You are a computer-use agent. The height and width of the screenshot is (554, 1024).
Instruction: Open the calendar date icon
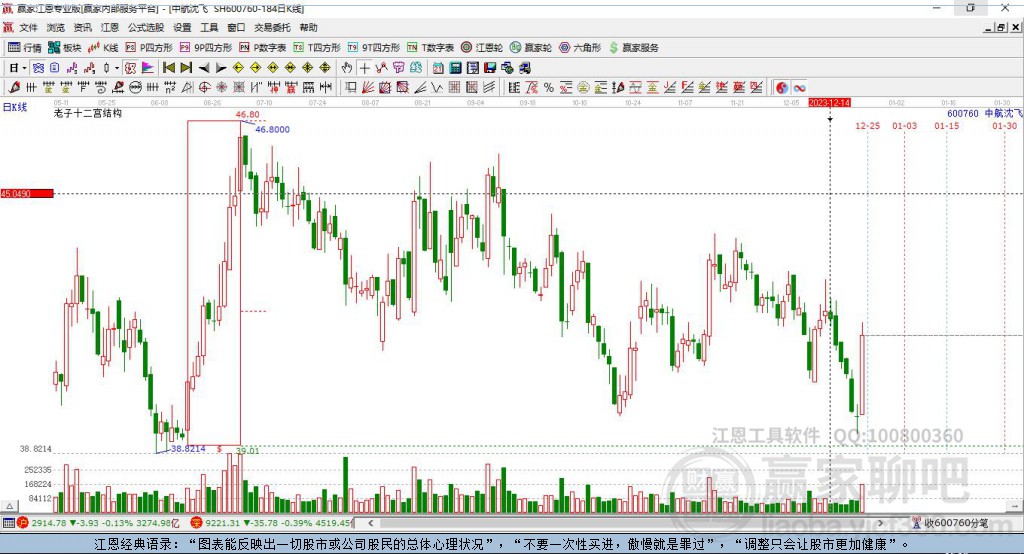pos(438,68)
